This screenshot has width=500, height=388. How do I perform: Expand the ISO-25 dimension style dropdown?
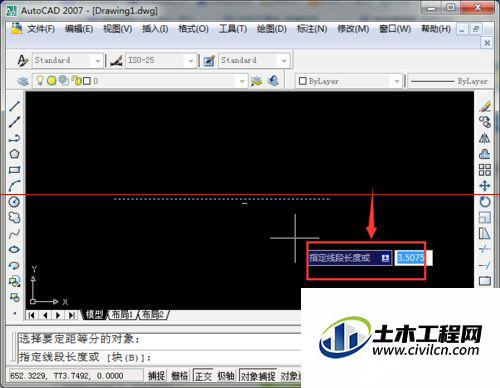(x=191, y=61)
